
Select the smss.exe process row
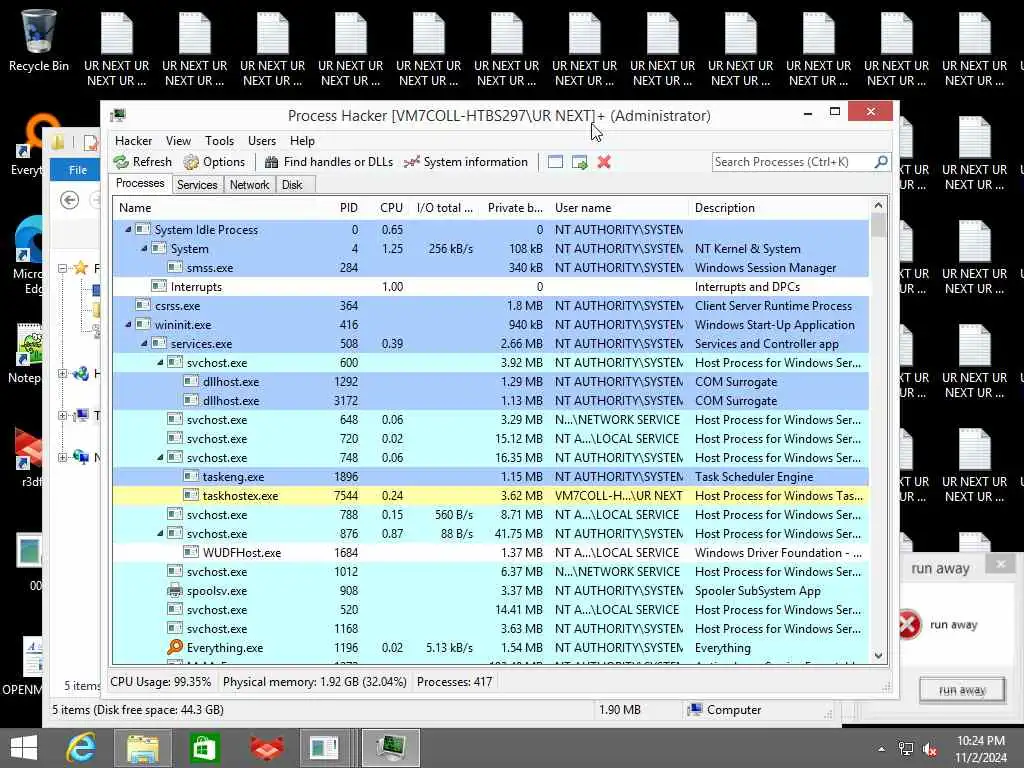click(491, 268)
